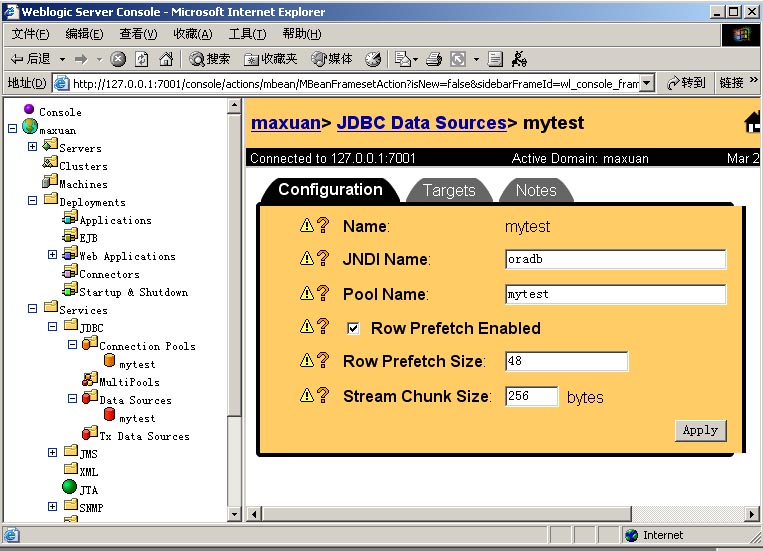The height and width of the screenshot is (551, 763).
Task: Switch to the Notes tab
Action: 536,190
